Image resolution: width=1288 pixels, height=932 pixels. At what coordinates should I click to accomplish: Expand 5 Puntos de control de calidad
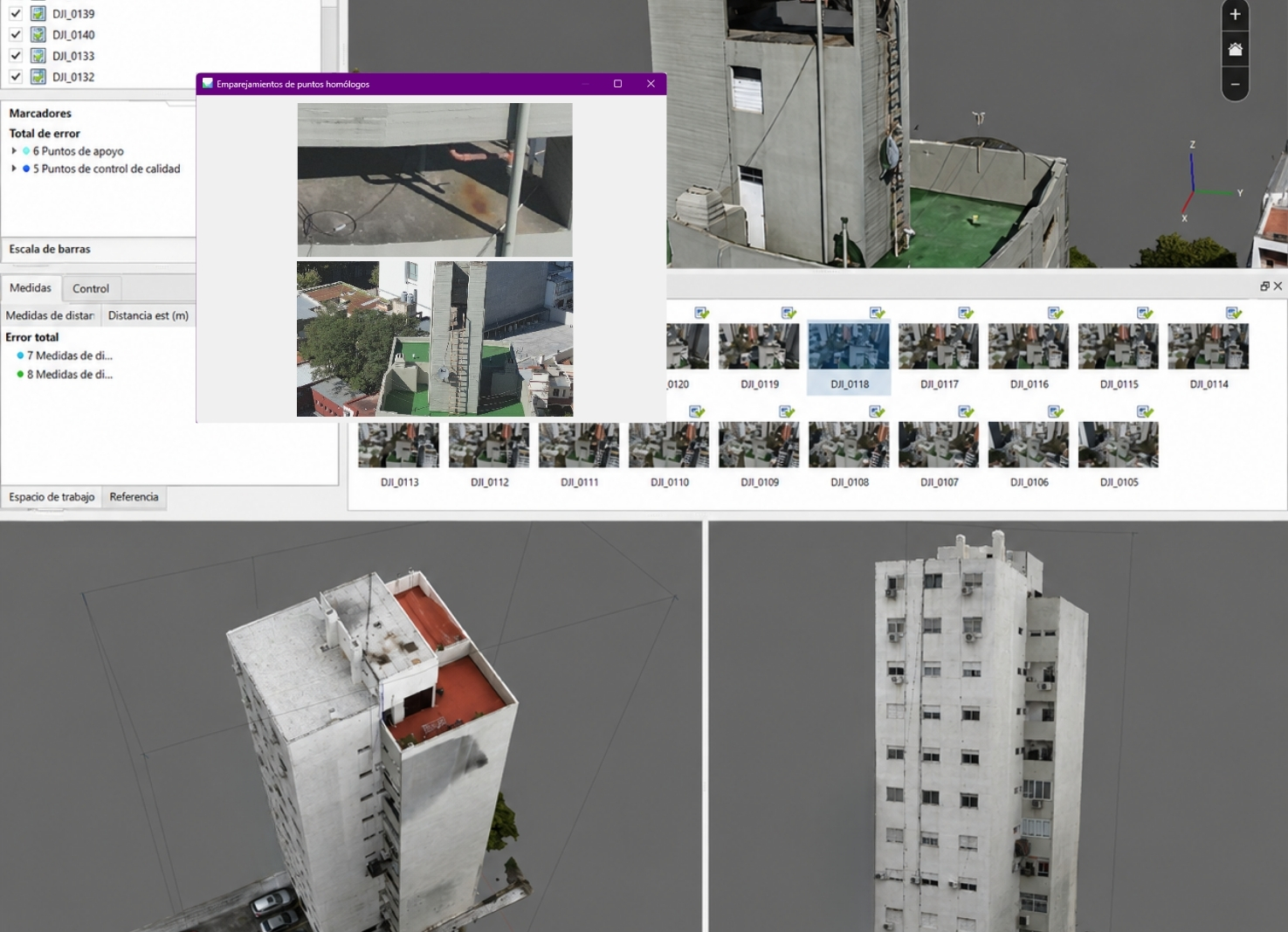(x=14, y=169)
